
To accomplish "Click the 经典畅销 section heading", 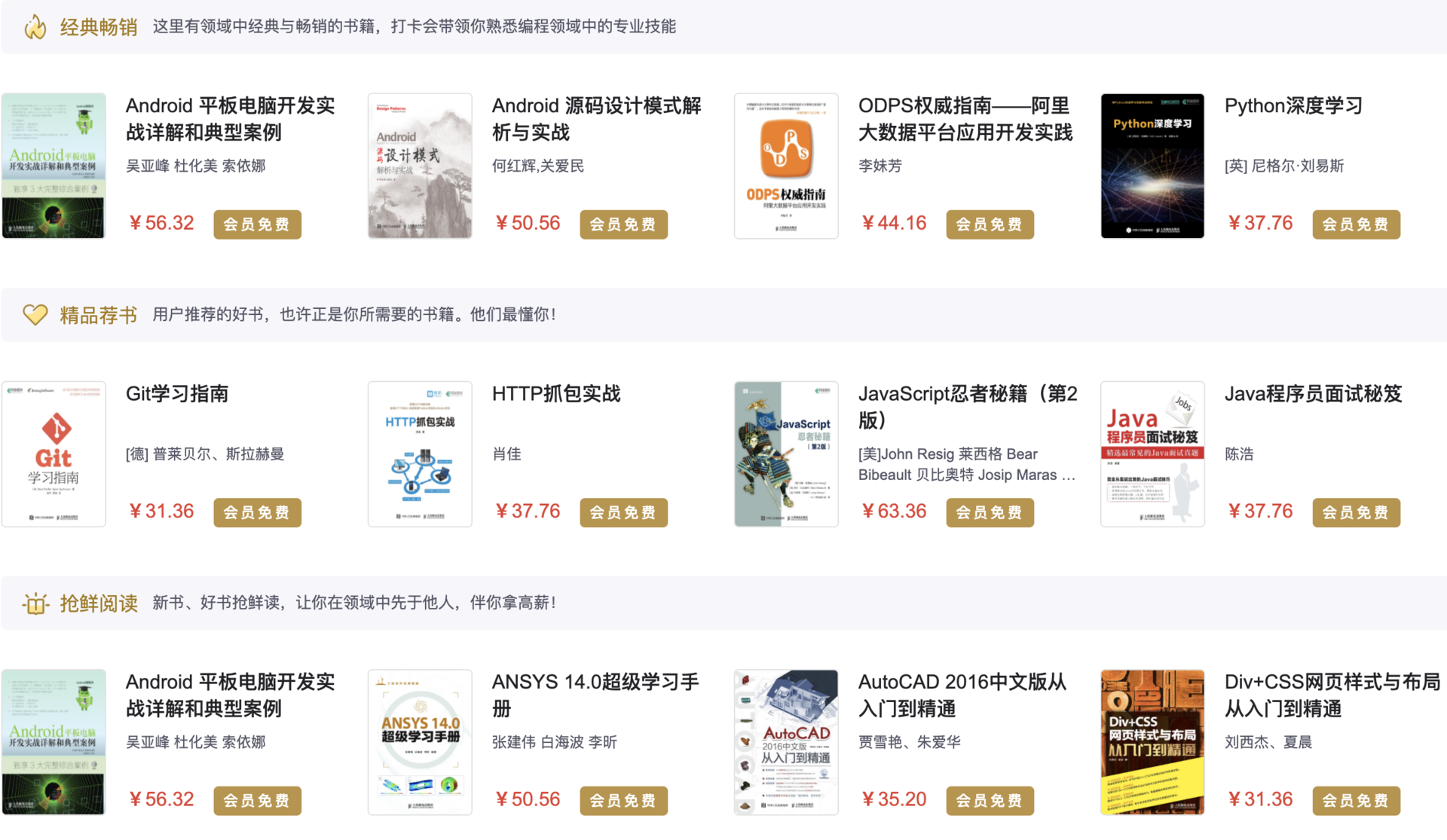I will pyautogui.click(x=99, y=27).
